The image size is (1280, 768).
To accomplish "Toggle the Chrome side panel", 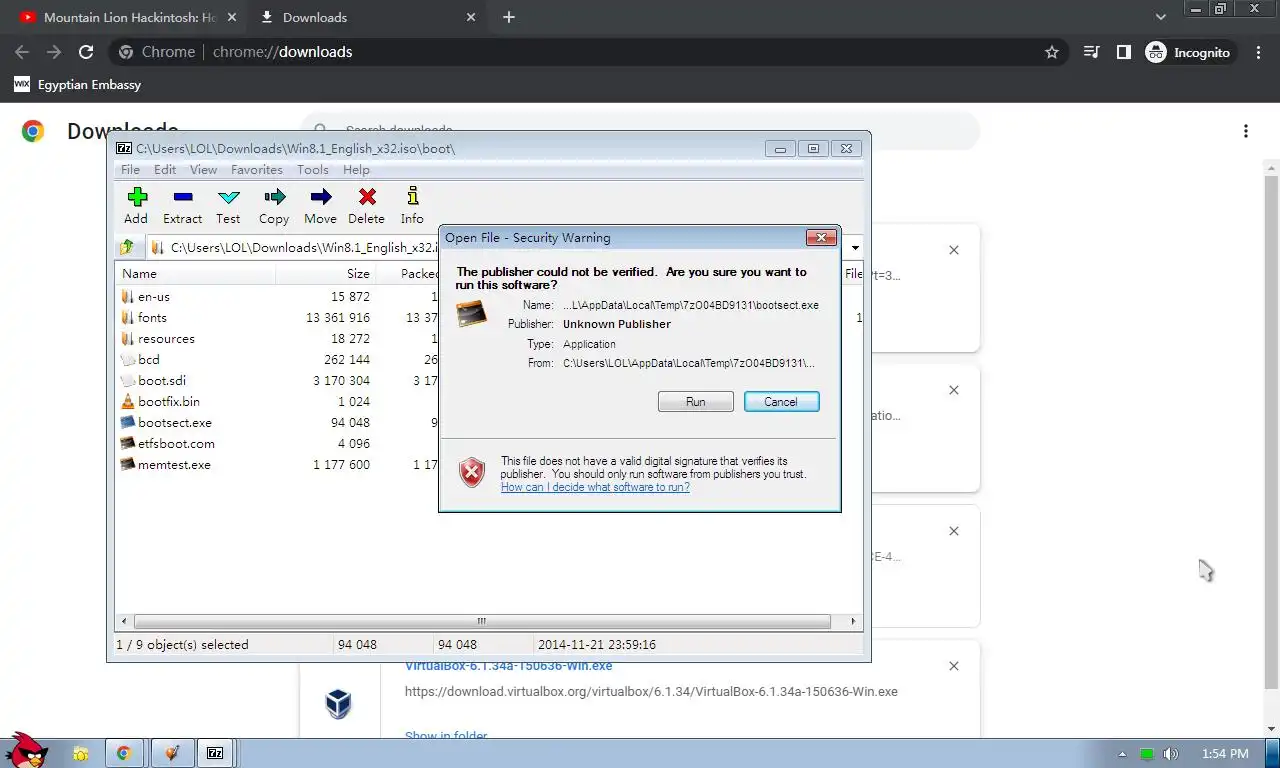I will point(1124,52).
